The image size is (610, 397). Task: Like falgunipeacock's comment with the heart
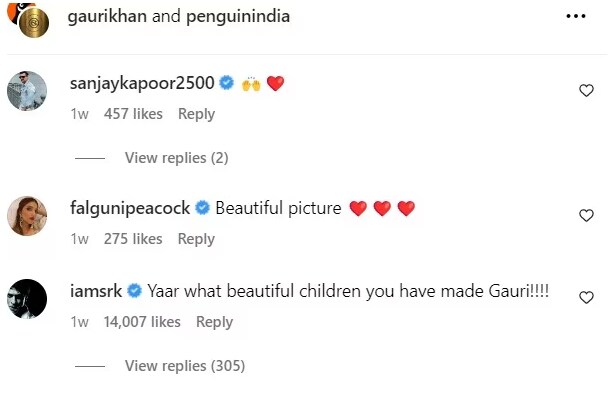point(586,215)
